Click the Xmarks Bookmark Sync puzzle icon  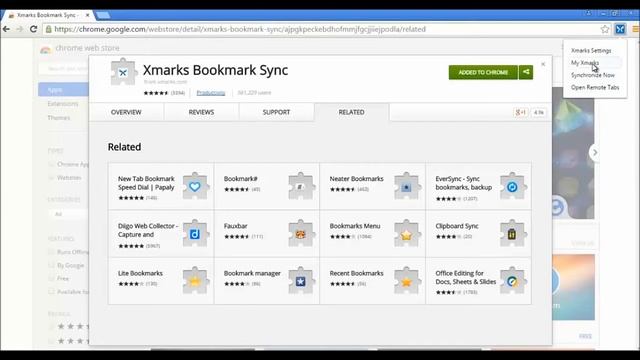pos(123,72)
